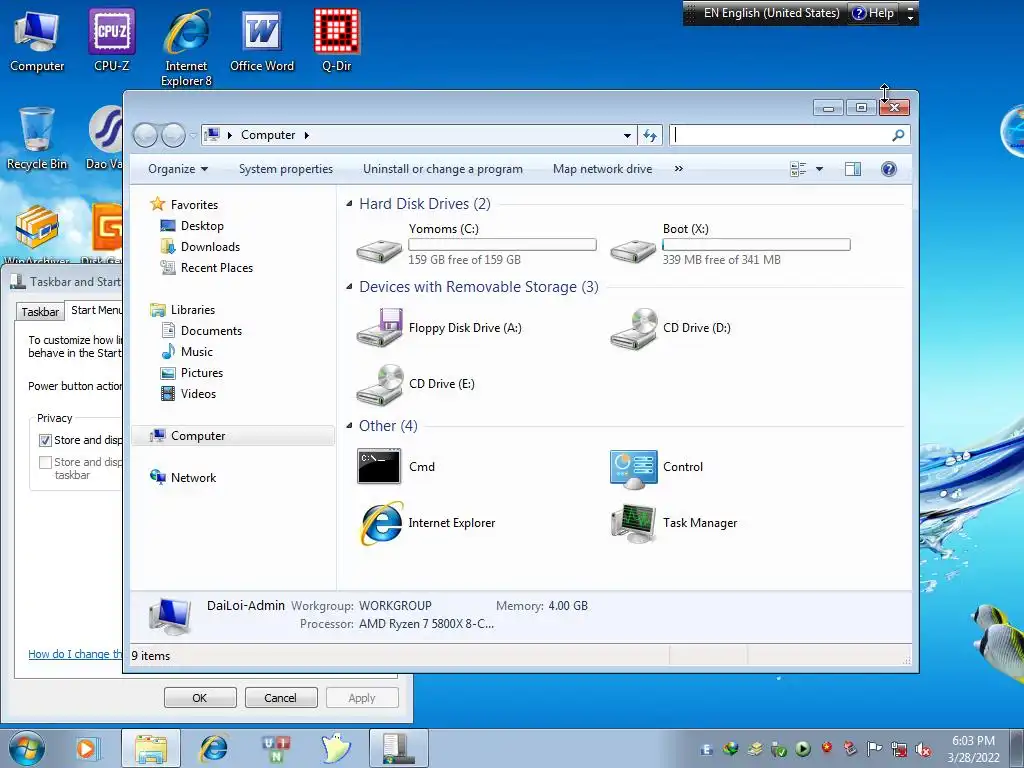This screenshot has height=768, width=1024.
Task: Switch to the Start Menu tab
Action: 95,310
